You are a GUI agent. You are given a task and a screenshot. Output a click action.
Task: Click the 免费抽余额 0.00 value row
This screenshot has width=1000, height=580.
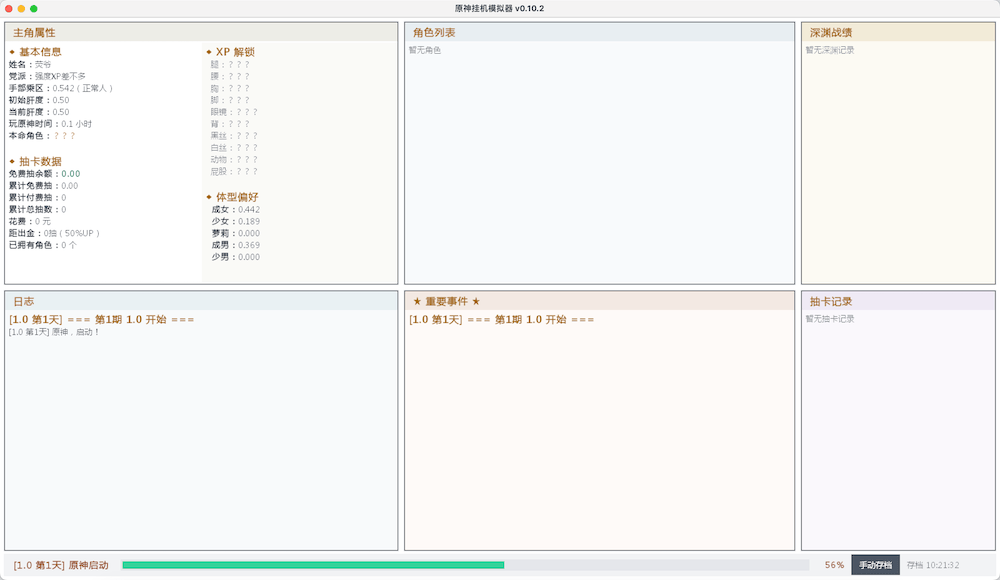(x=44, y=174)
